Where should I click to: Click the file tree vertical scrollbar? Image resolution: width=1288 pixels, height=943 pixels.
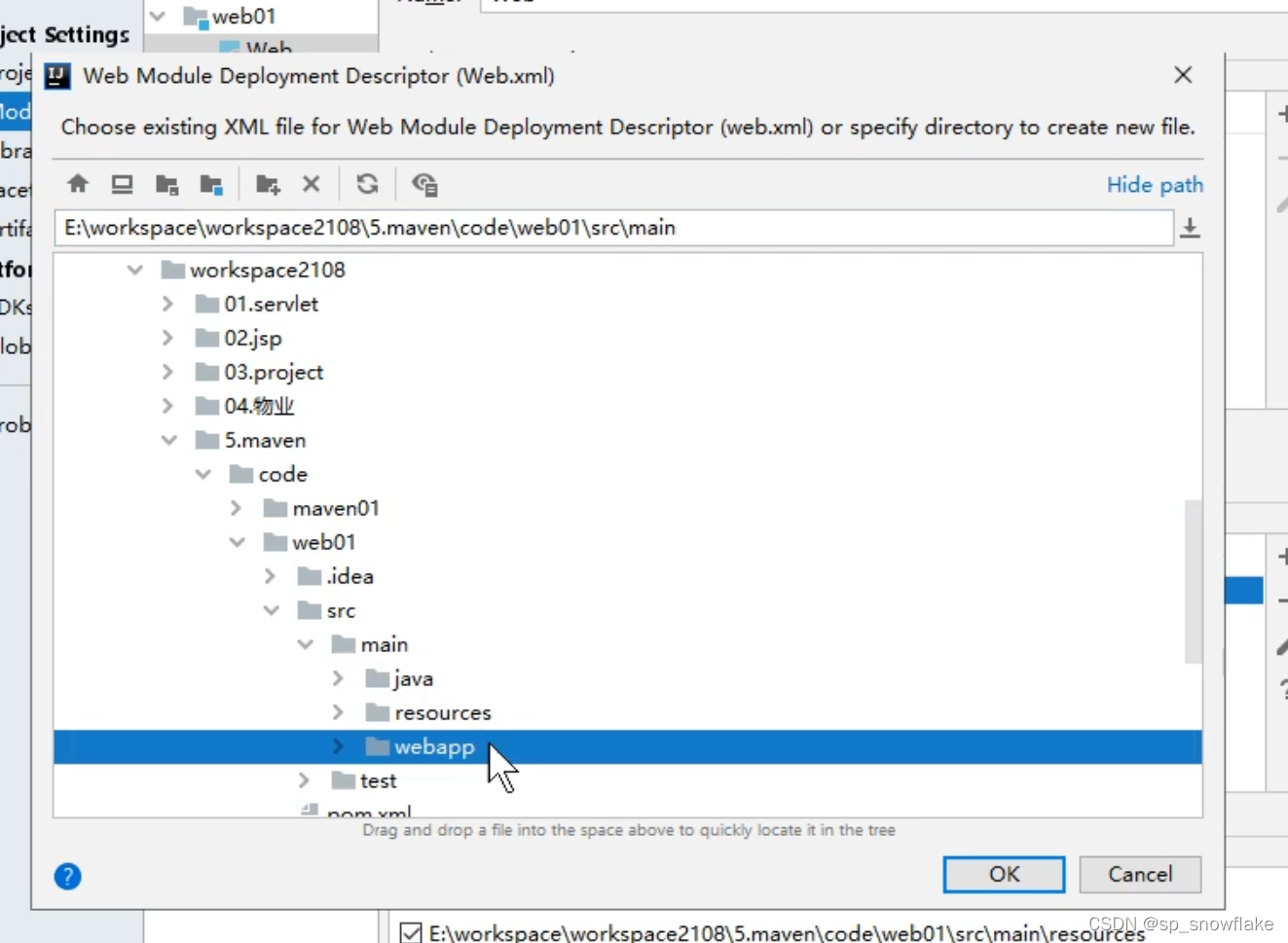click(x=1193, y=581)
